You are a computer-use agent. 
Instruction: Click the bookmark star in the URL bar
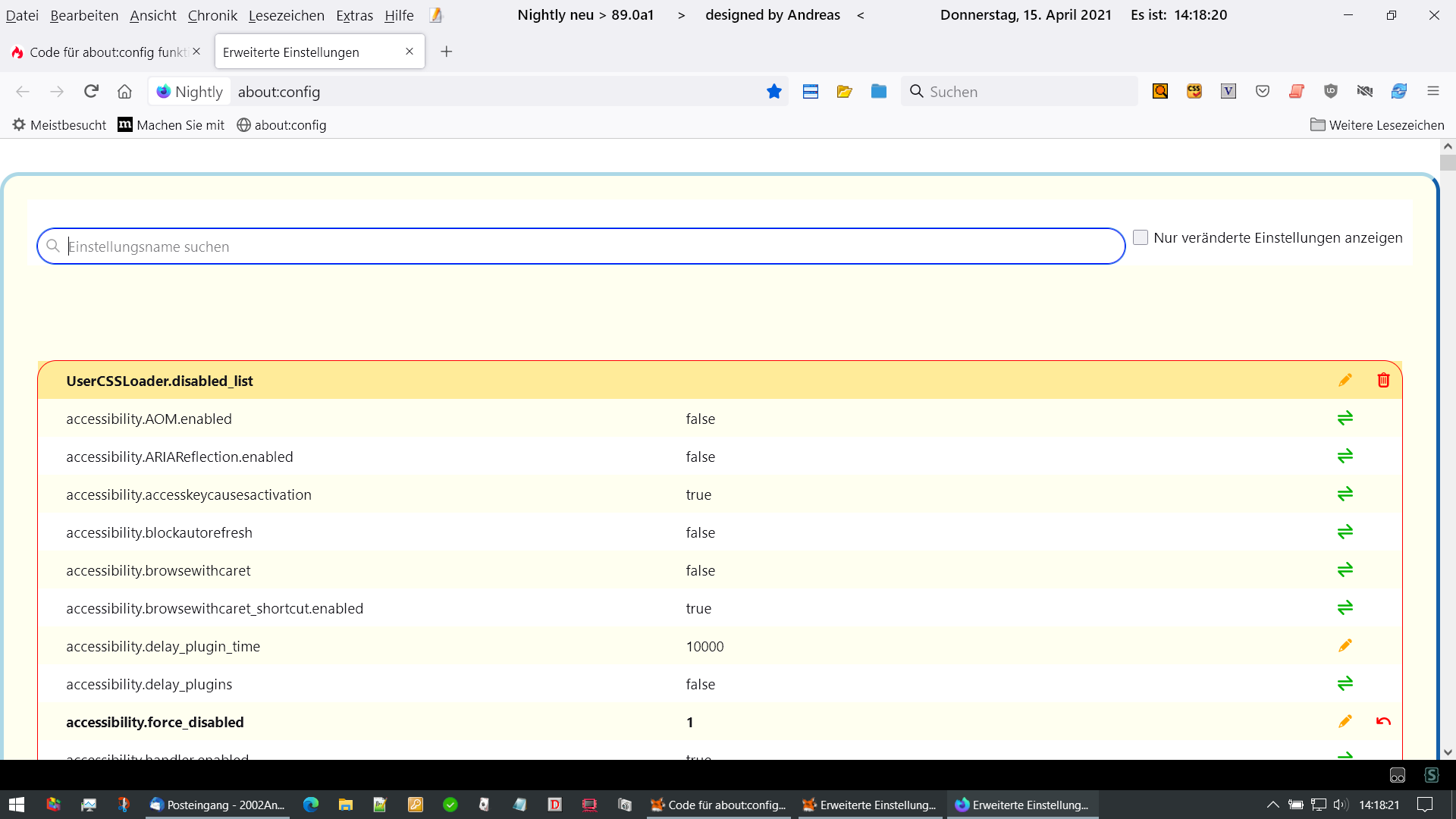[x=773, y=92]
